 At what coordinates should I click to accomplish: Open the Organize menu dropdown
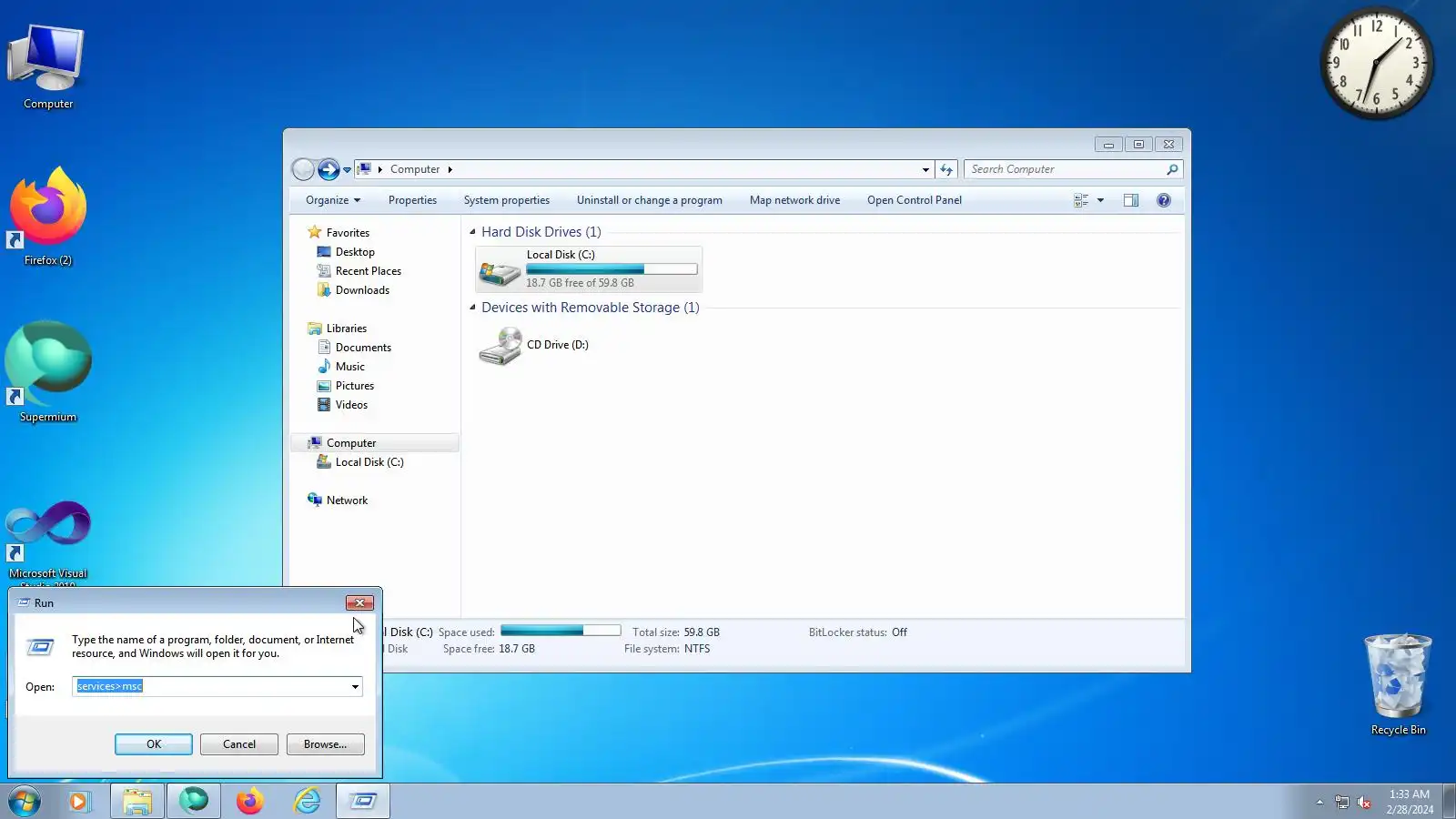pyautogui.click(x=333, y=200)
